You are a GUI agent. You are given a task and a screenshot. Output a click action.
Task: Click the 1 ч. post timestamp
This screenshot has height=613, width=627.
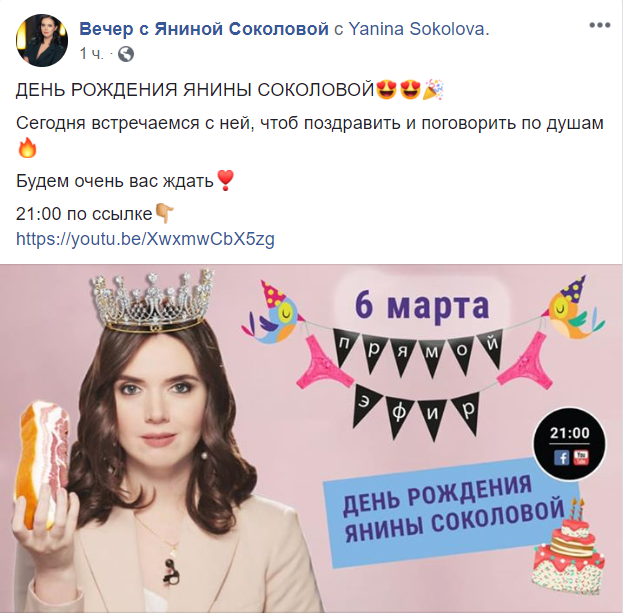tap(91, 54)
